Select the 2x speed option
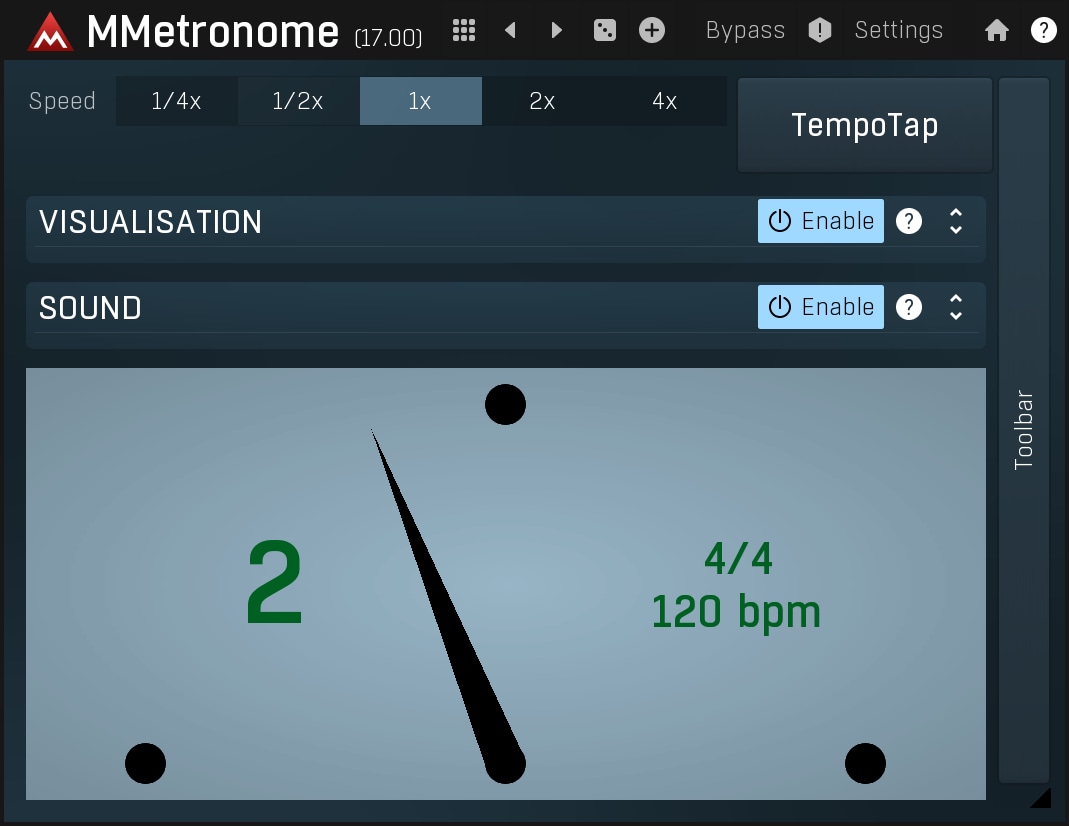This screenshot has width=1069, height=826. [x=542, y=101]
